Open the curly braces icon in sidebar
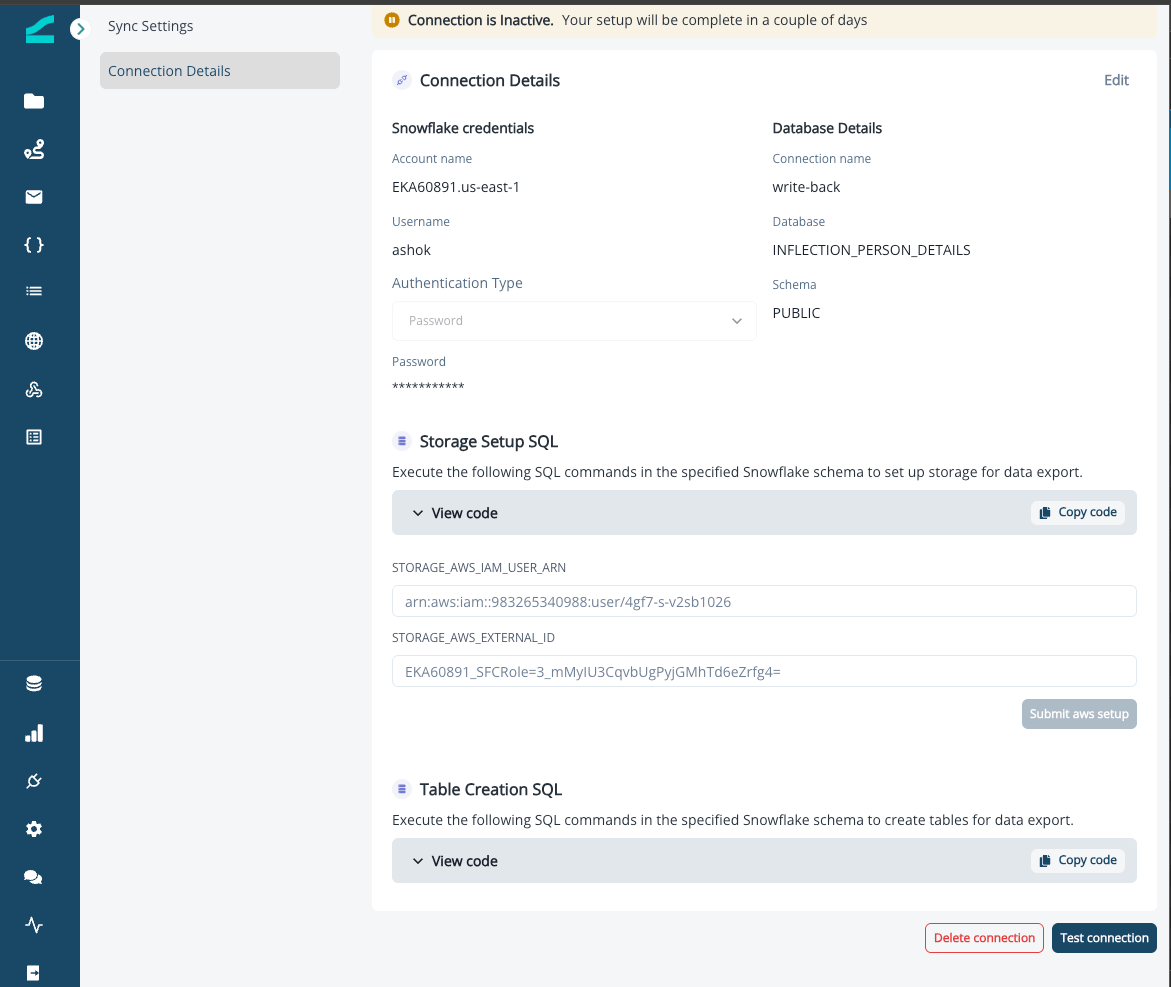 pos(34,245)
